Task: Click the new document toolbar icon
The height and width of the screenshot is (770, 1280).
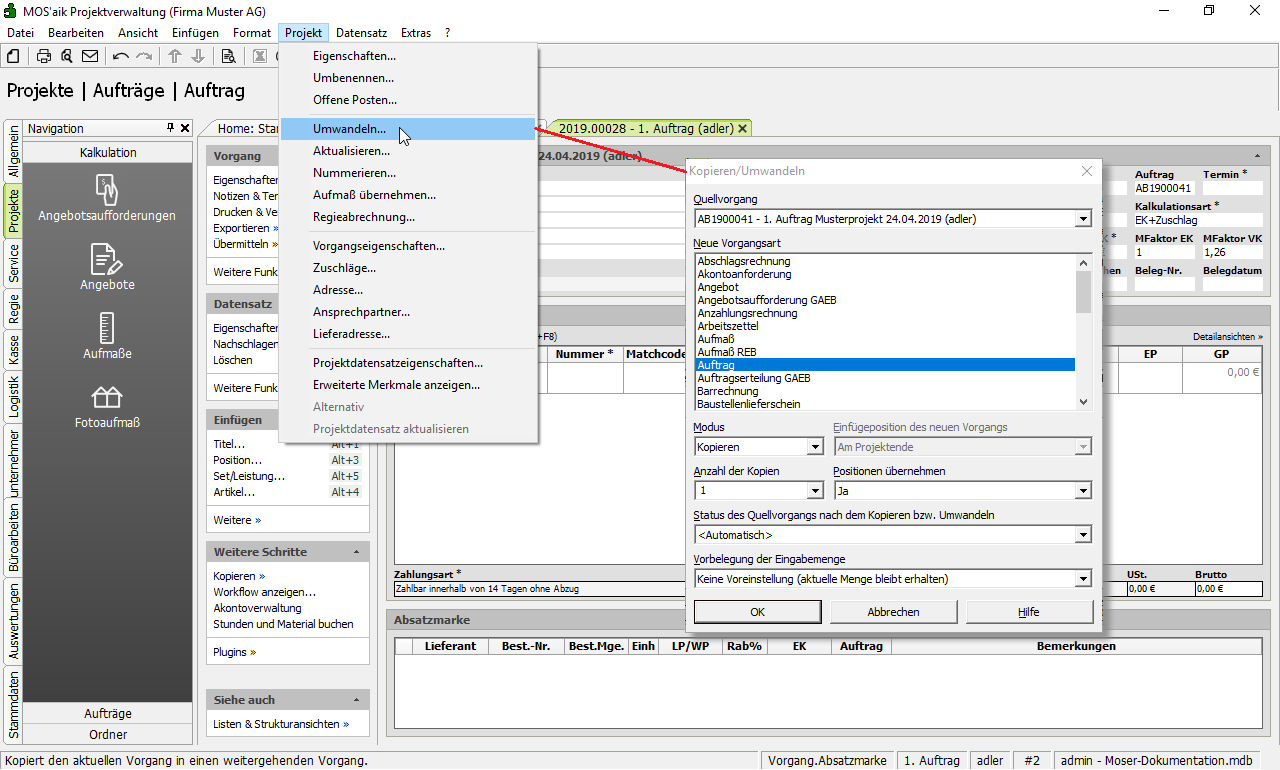Action: (12, 56)
